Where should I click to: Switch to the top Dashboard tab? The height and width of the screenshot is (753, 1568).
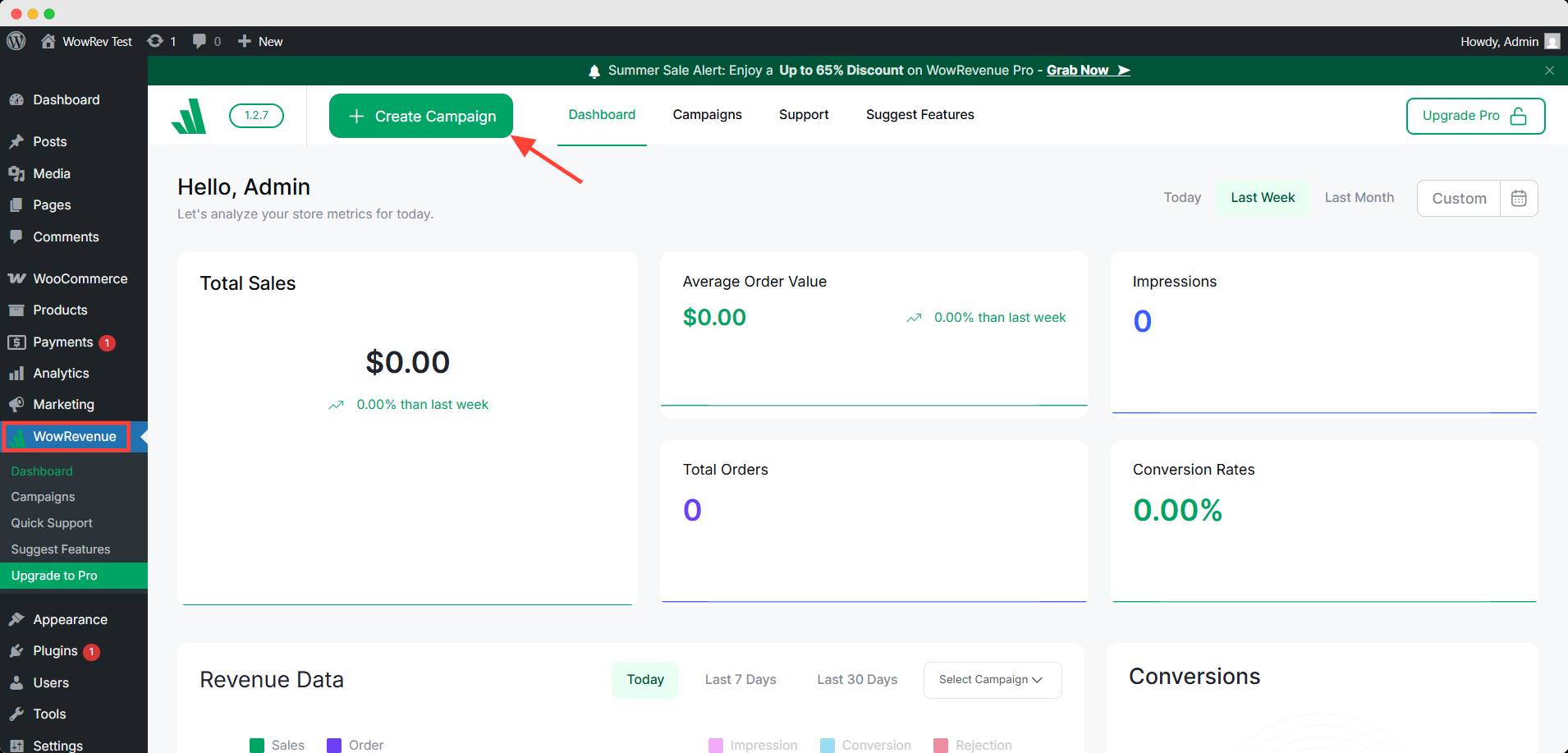pos(602,115)
